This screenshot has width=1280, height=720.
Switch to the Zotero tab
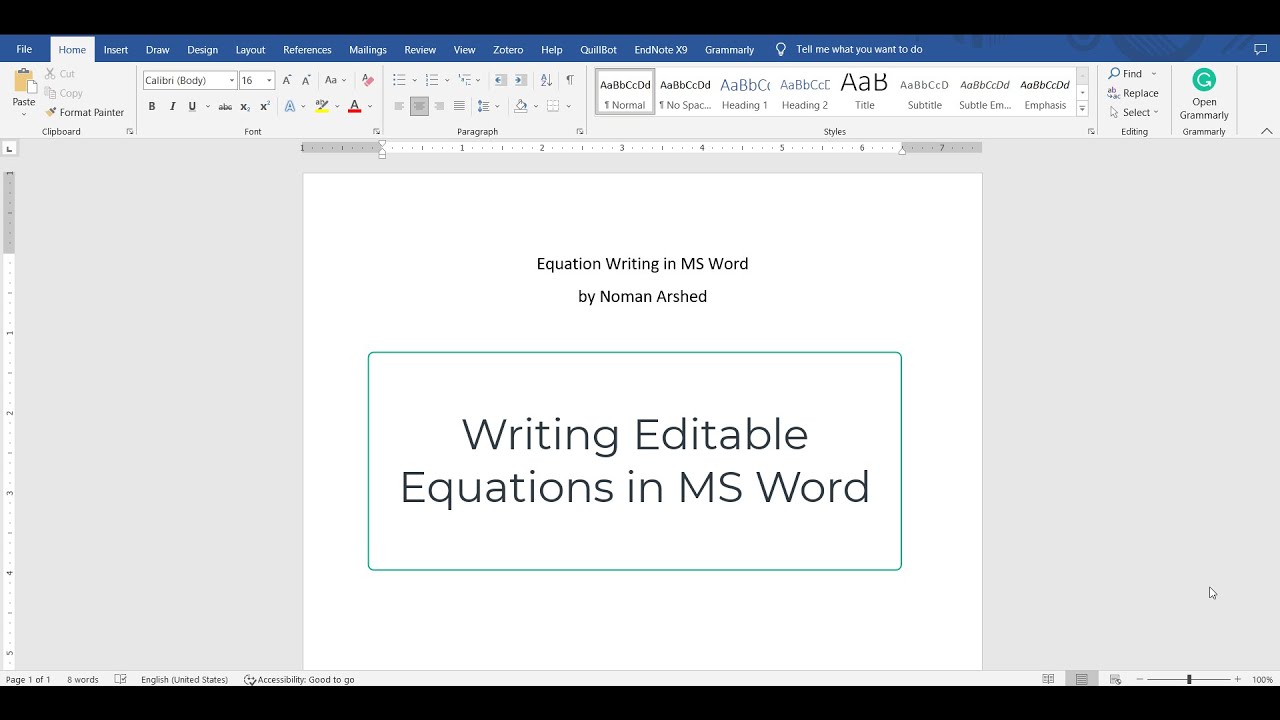pyautogui.click(x=508, y=50)
